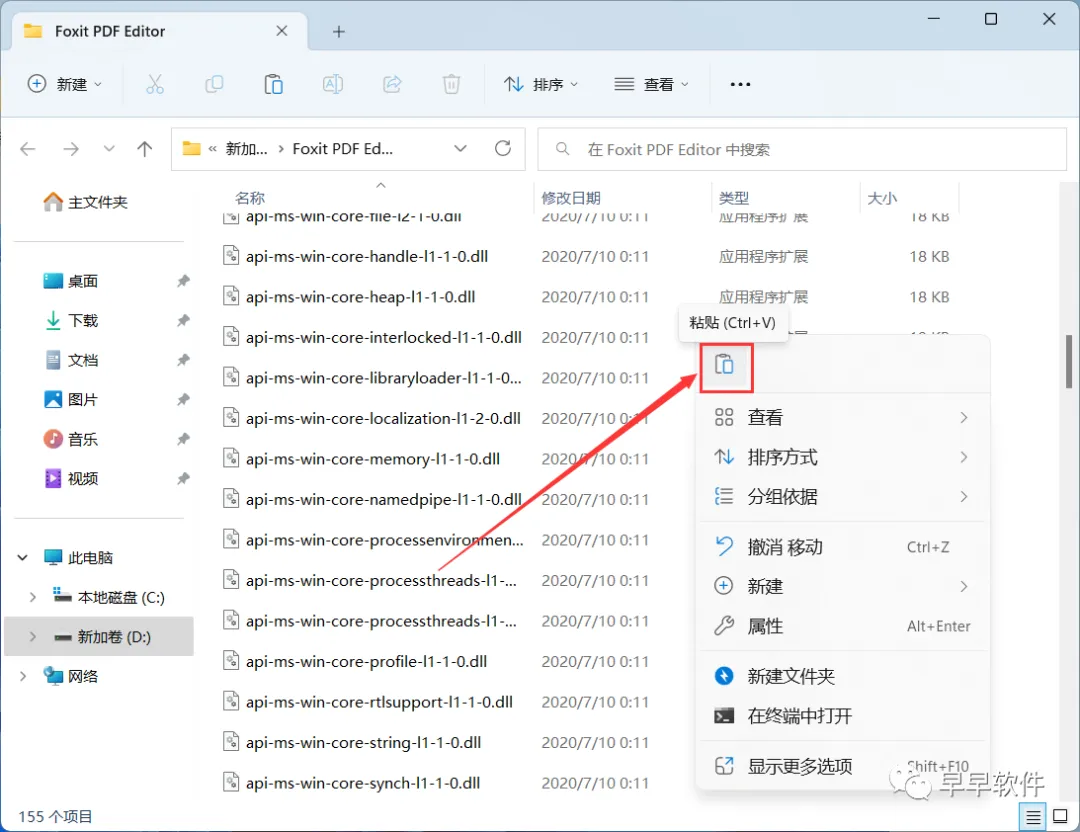Screen dimensions: 1080x832
Task: Add a new tab with plus icon
Action: click(338, 32)
